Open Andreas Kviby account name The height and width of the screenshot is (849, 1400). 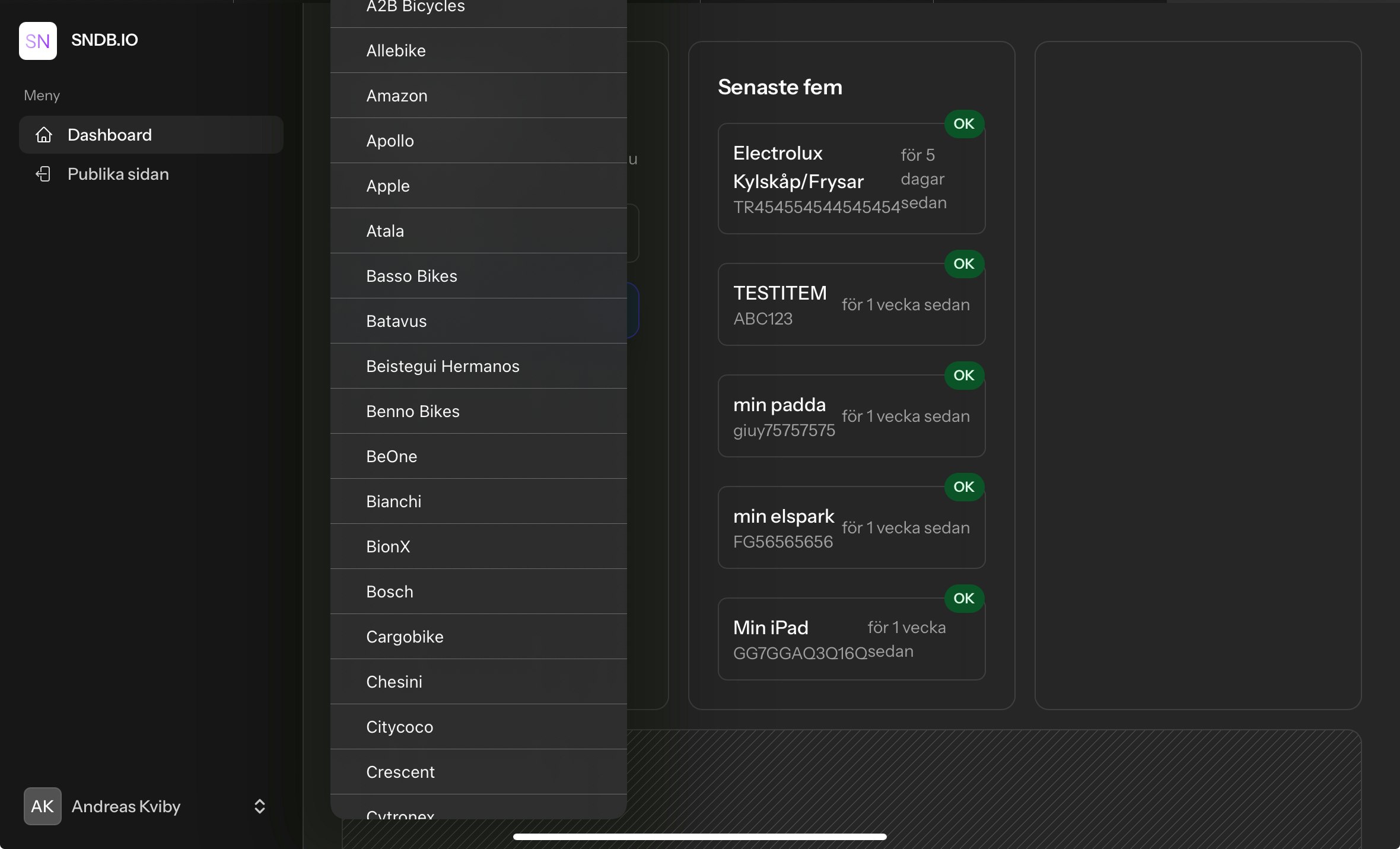(126, 806)
